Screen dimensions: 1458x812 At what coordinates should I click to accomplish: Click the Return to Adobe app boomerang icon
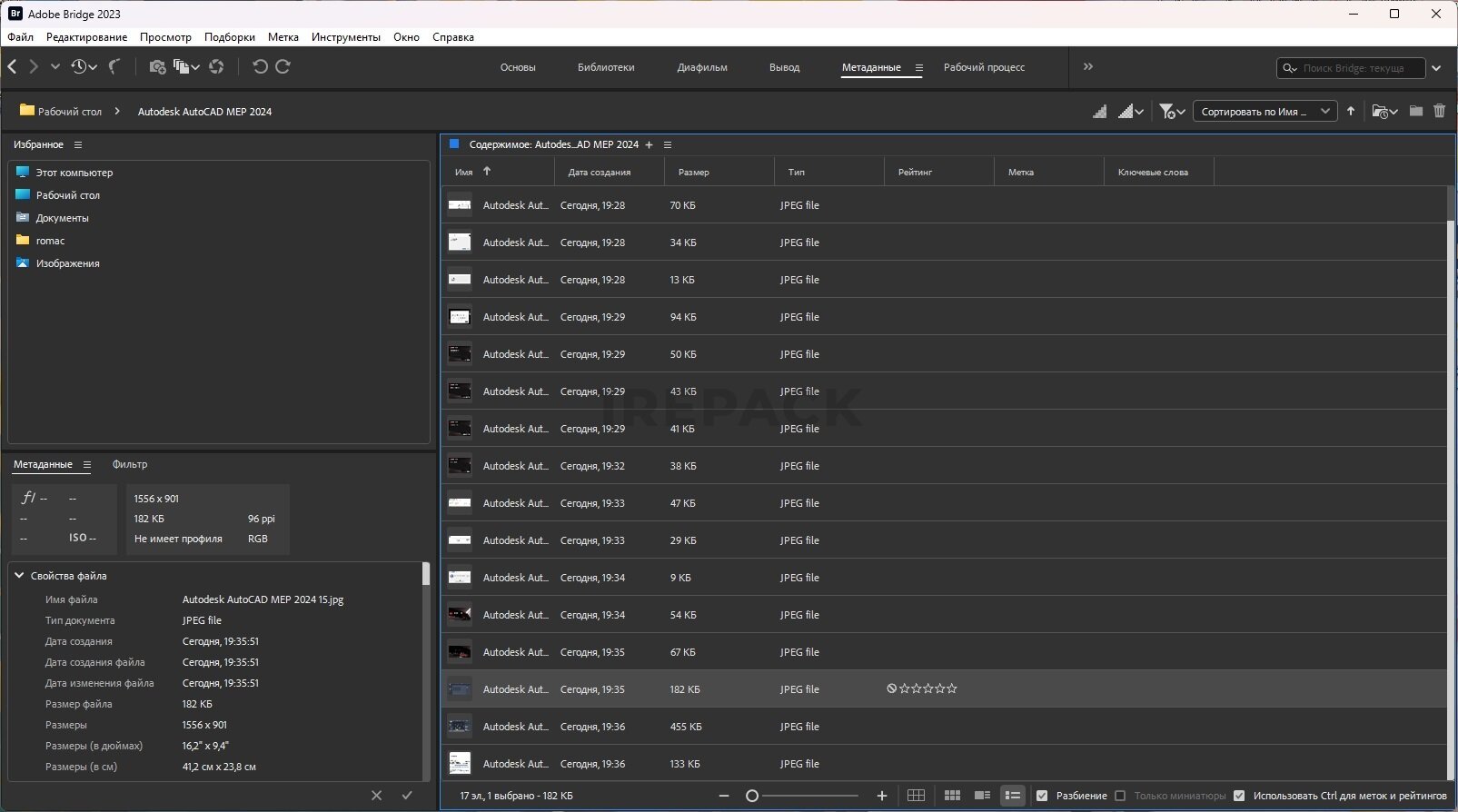pos(114,66)
